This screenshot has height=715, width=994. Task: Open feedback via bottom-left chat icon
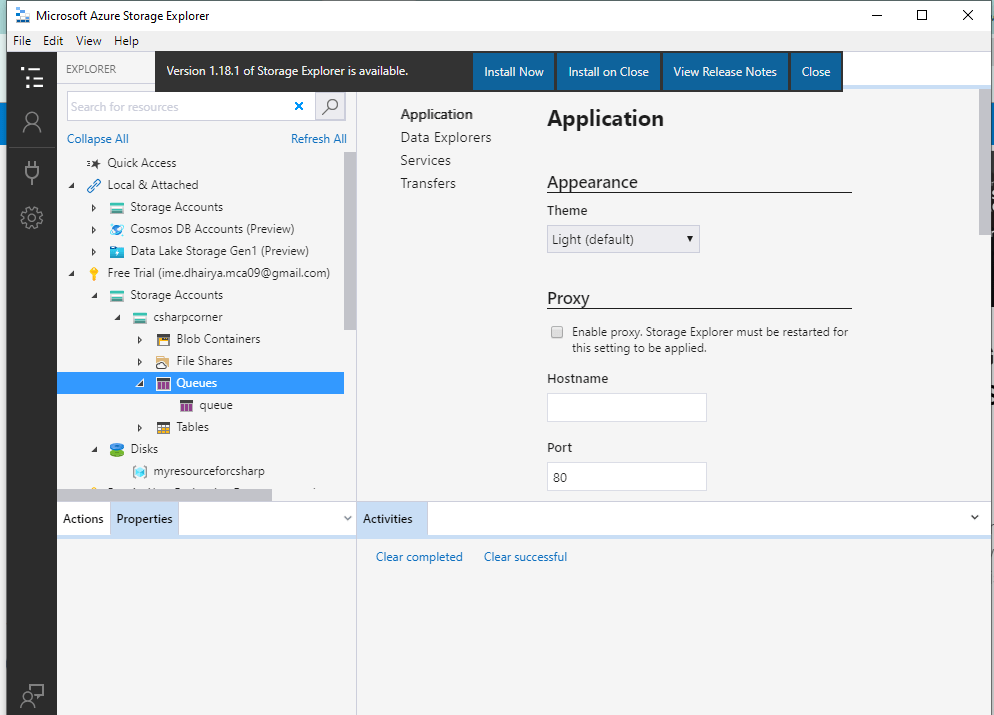click(31, 693)
